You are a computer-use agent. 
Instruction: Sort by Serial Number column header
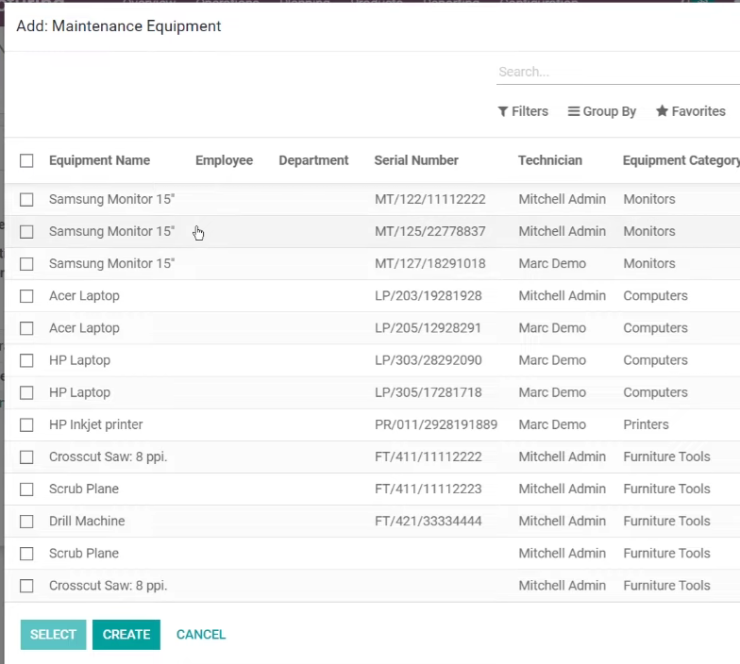[x=416, y=160]
